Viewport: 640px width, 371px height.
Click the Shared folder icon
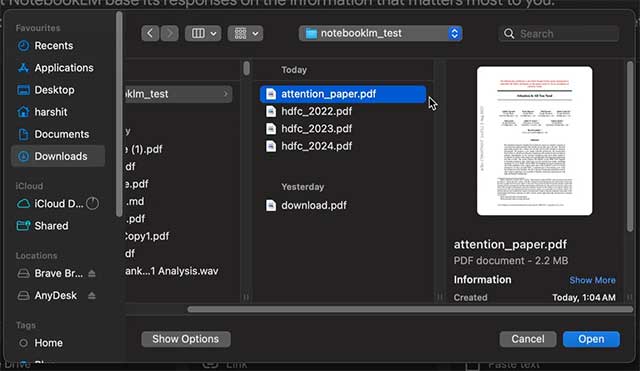[x=24, y=225]
